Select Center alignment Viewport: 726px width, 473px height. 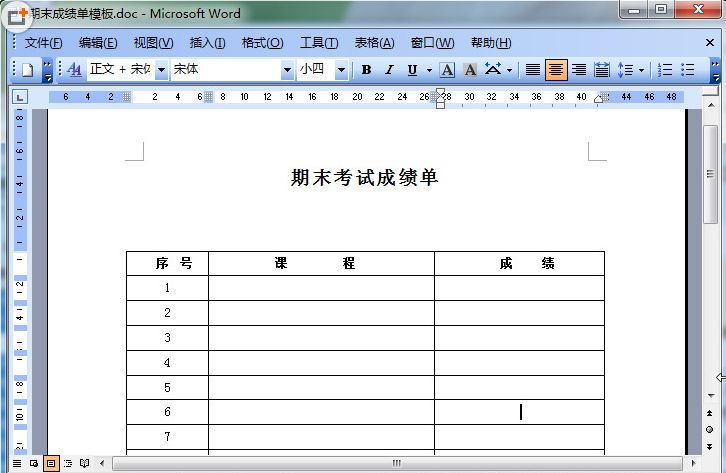point(556,70)
